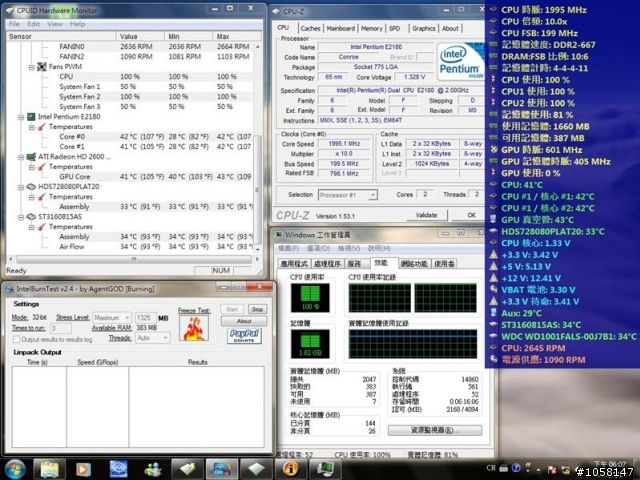Click the Intel Pentium logo in CPU-Z
The image size is (640, 480).
[460, 61]
